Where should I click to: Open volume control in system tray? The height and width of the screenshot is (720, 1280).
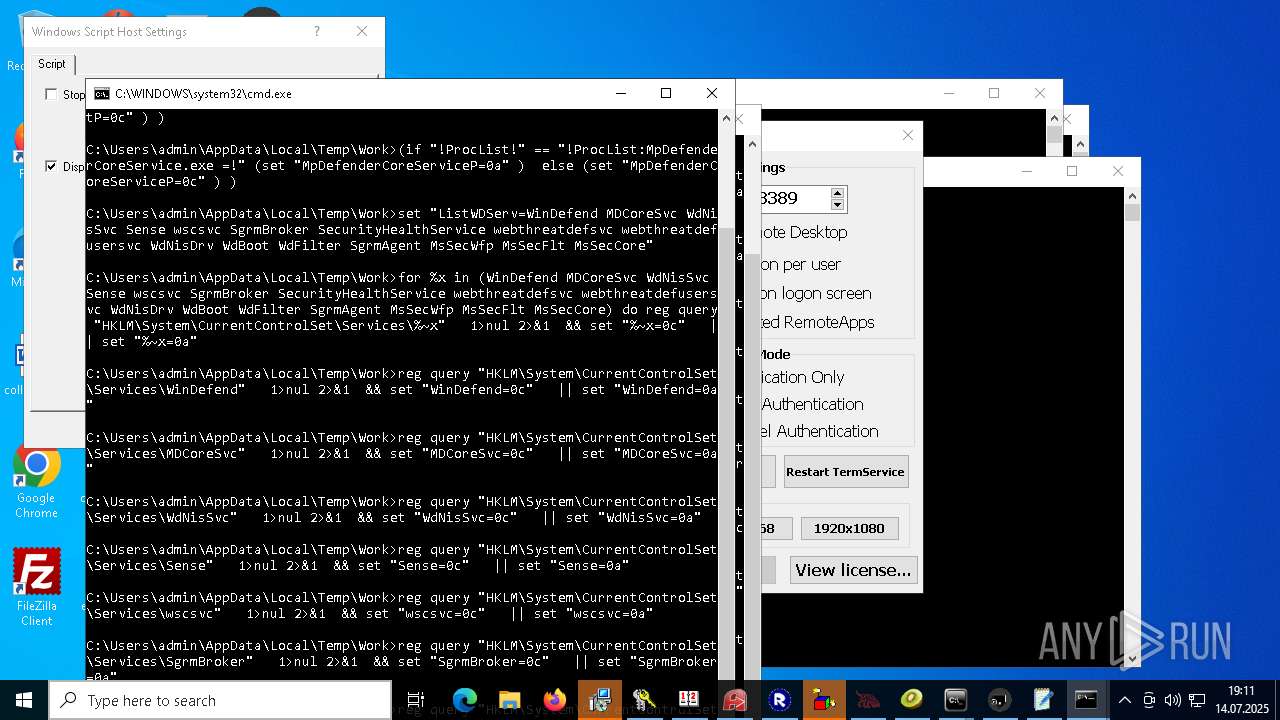tap(1172, 700)
